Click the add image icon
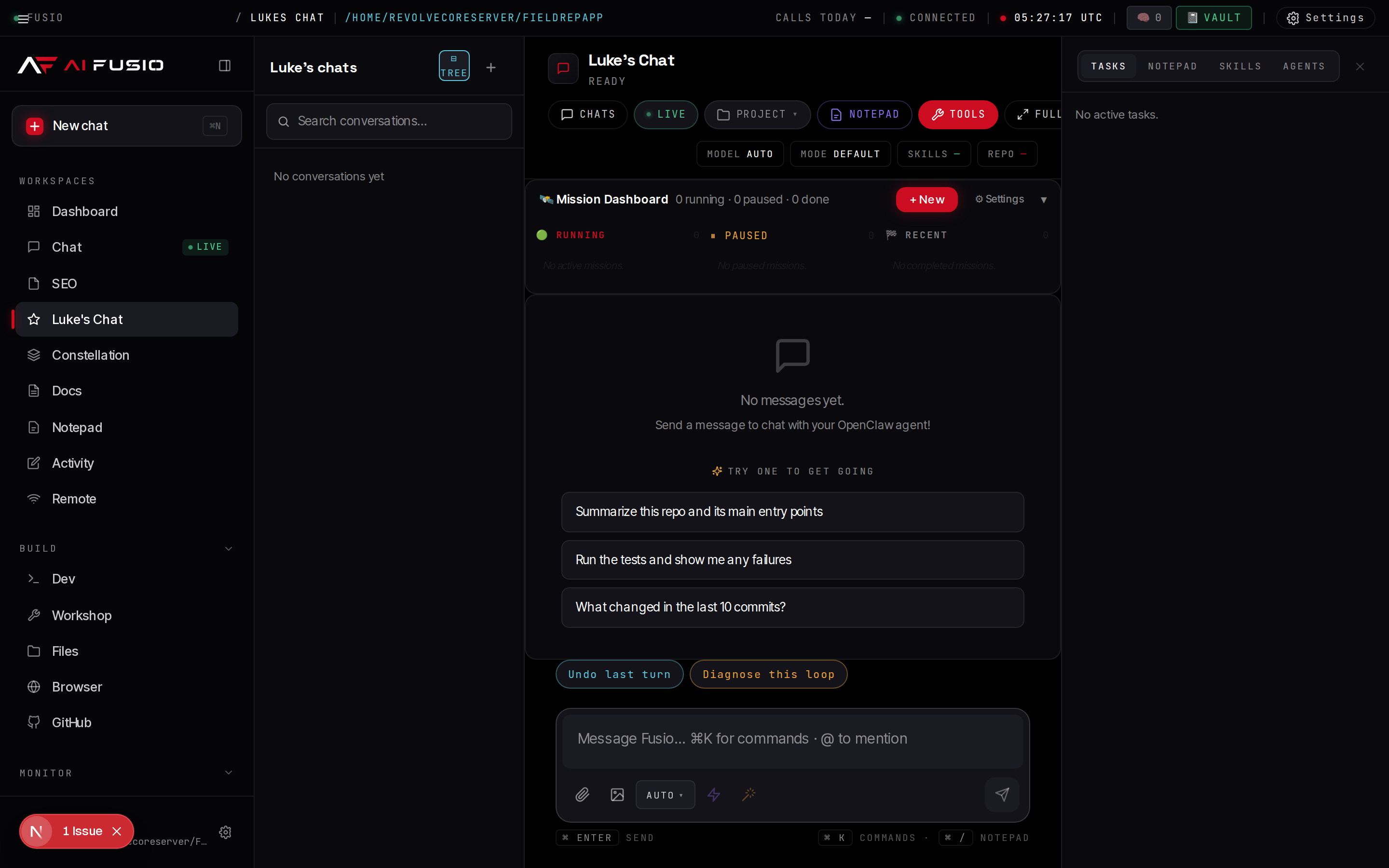Viewport: 1389px width, 868px height. (x=617, y=795)
